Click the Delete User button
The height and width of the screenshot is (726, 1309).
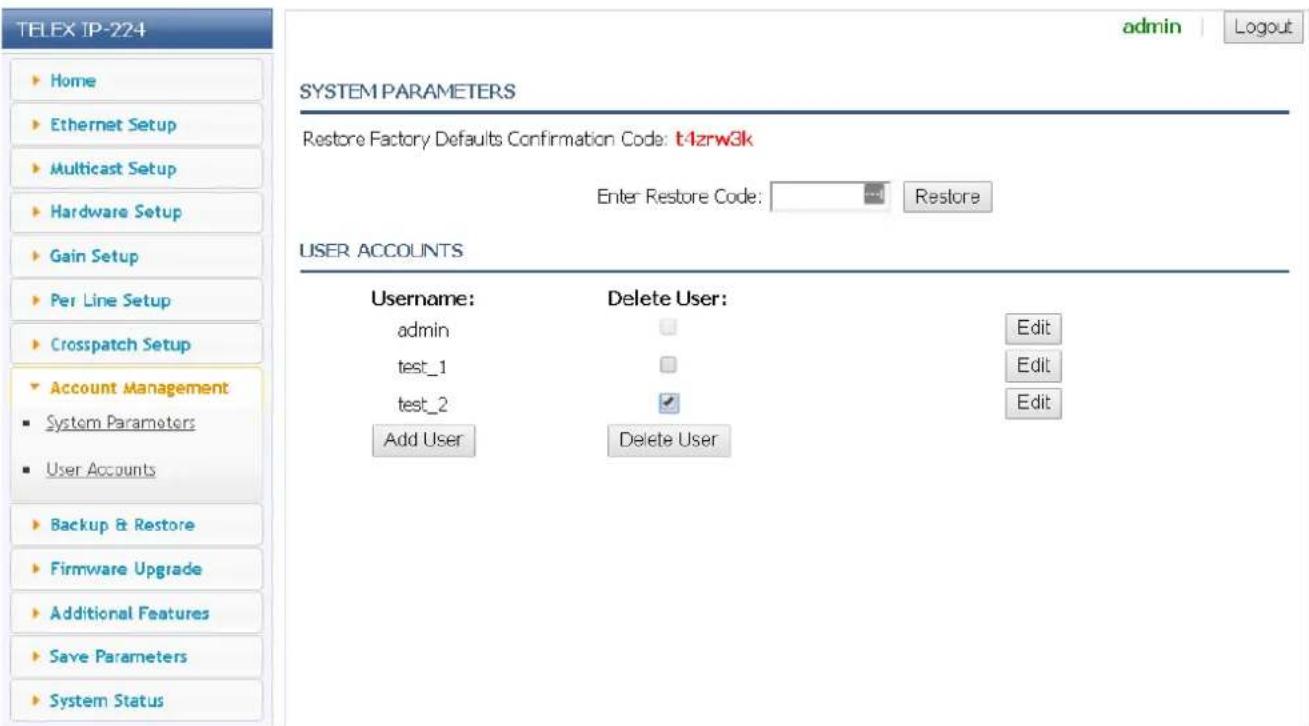(x=670, y=440)
